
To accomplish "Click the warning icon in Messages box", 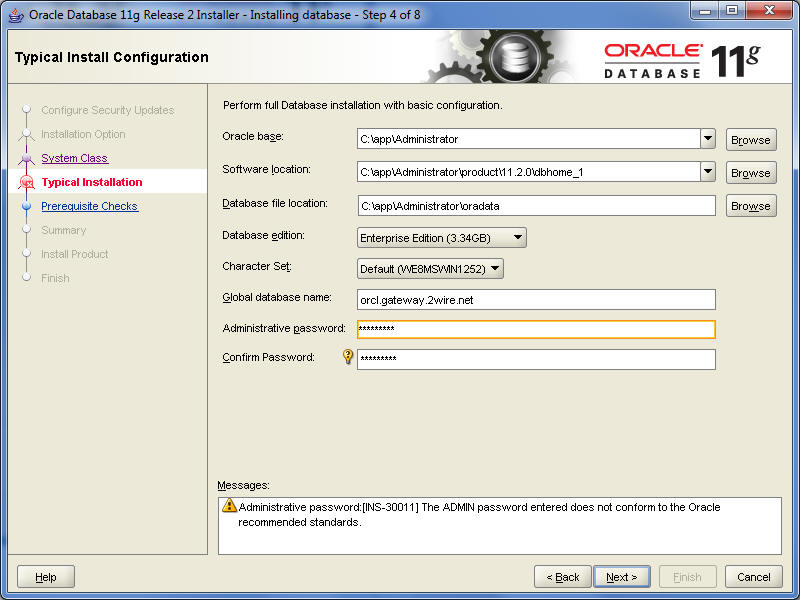I will (x=229, y=506).
